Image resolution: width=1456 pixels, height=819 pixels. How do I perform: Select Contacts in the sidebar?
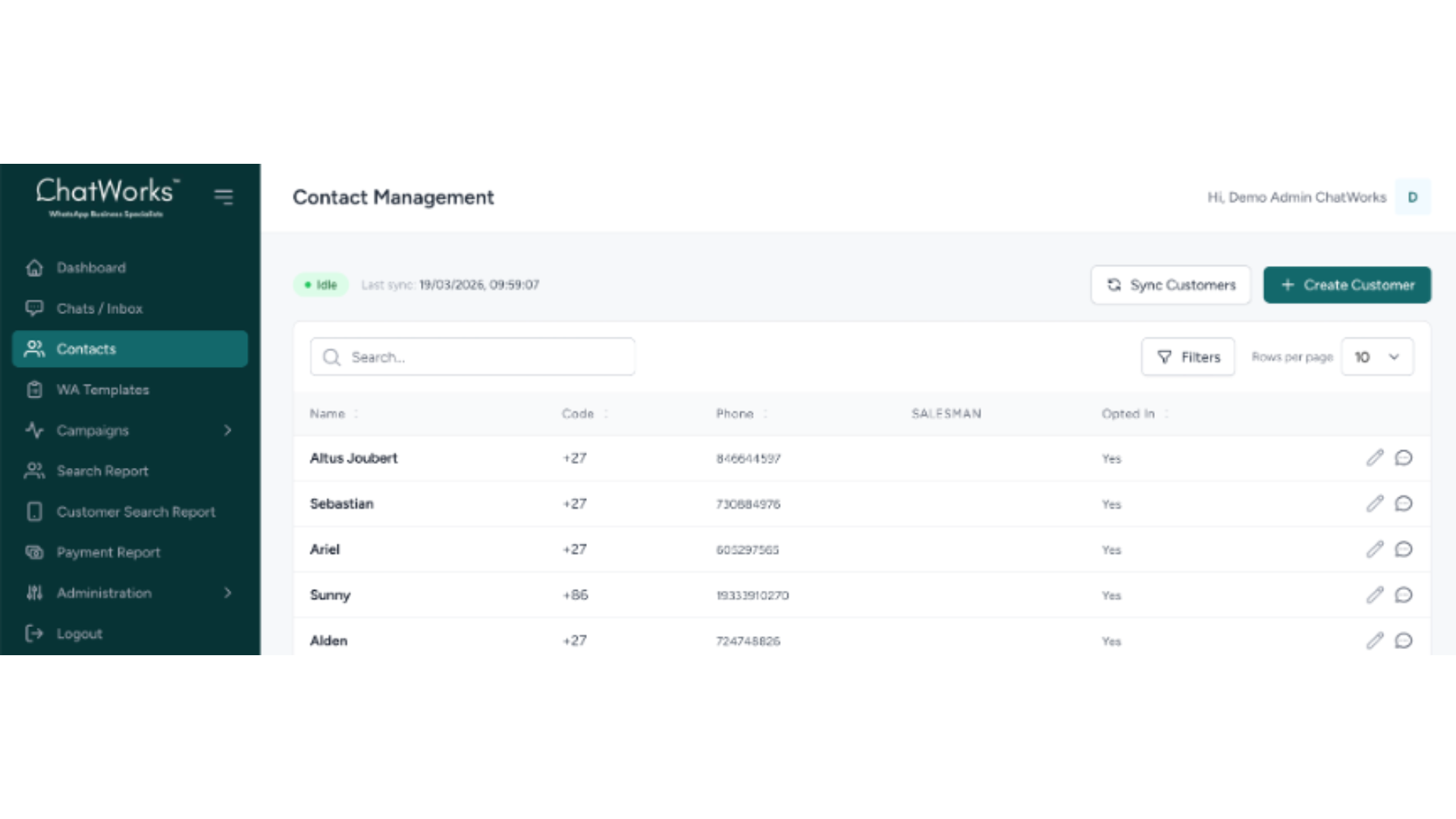tap(130, 349)
